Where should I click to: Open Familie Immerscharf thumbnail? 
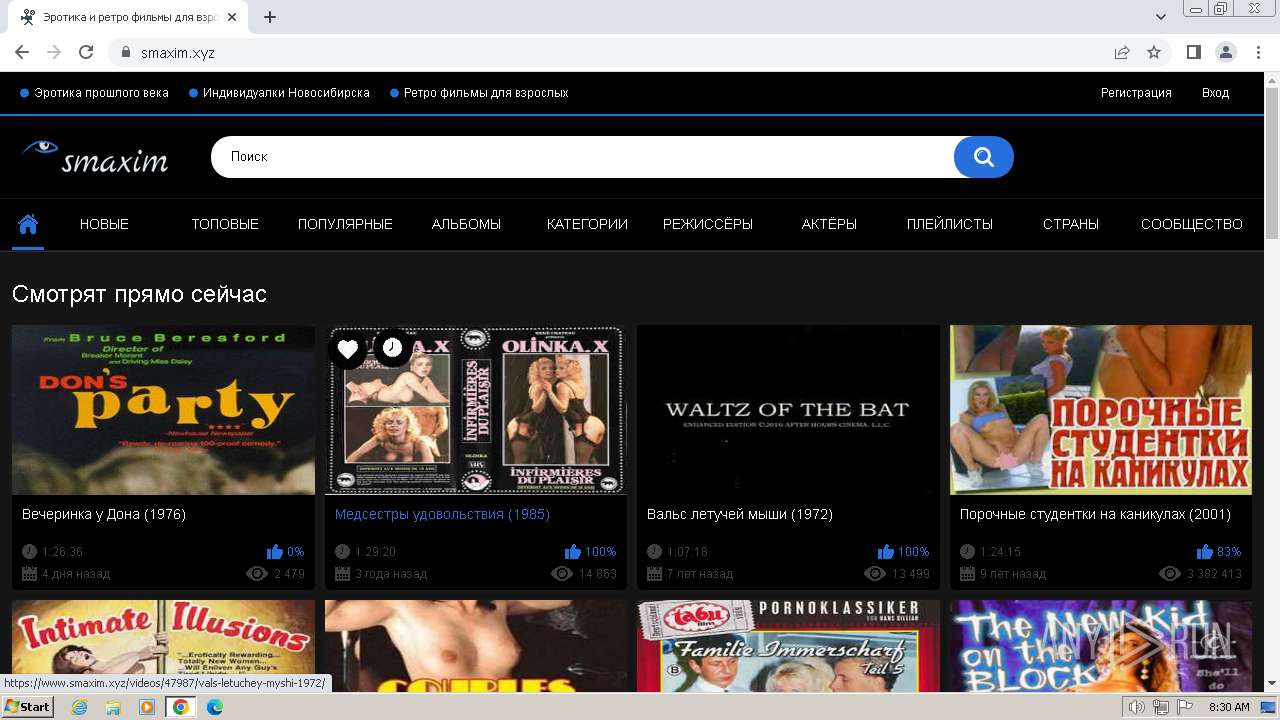pos(788,646)
